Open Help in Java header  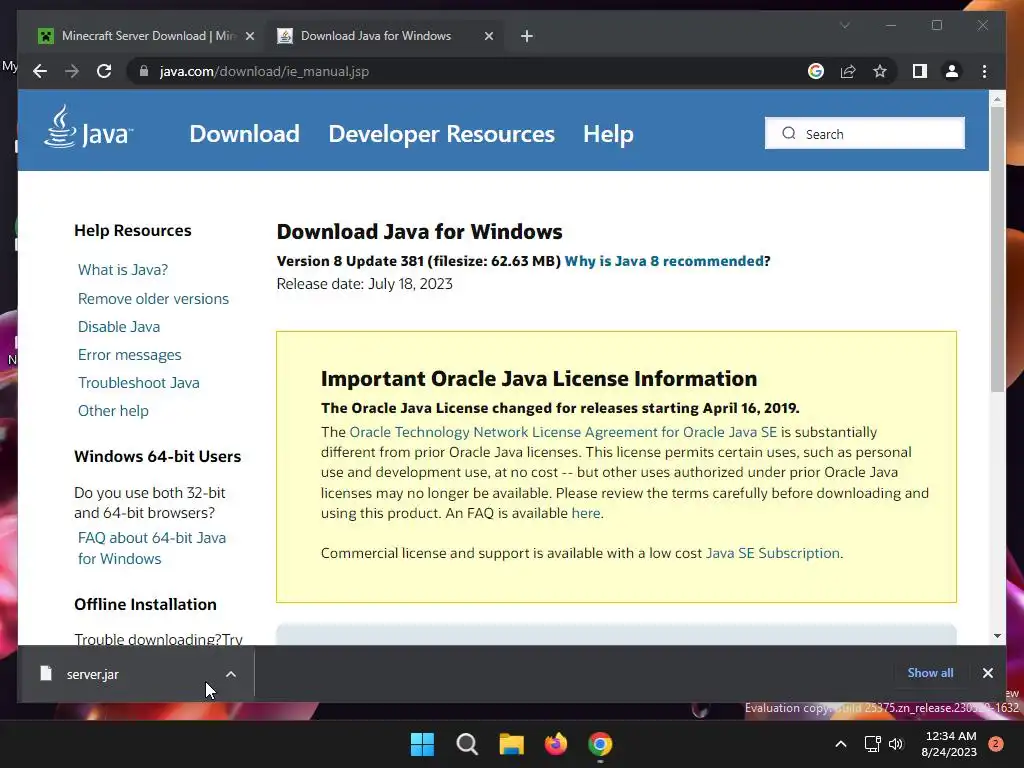coord(608,134)
